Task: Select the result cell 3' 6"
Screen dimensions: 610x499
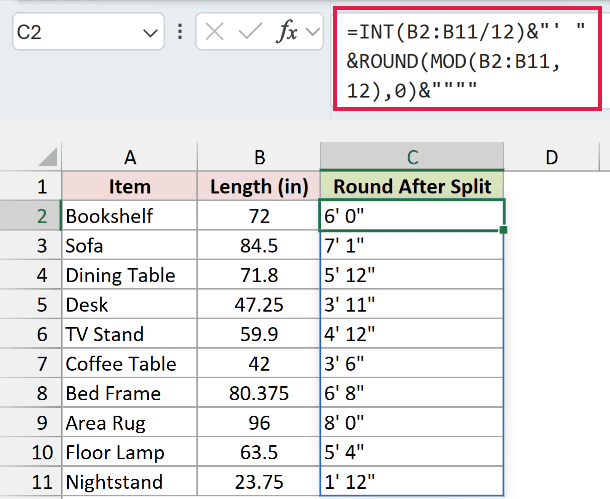Action: pyautogui.click(x=412, y=364)
